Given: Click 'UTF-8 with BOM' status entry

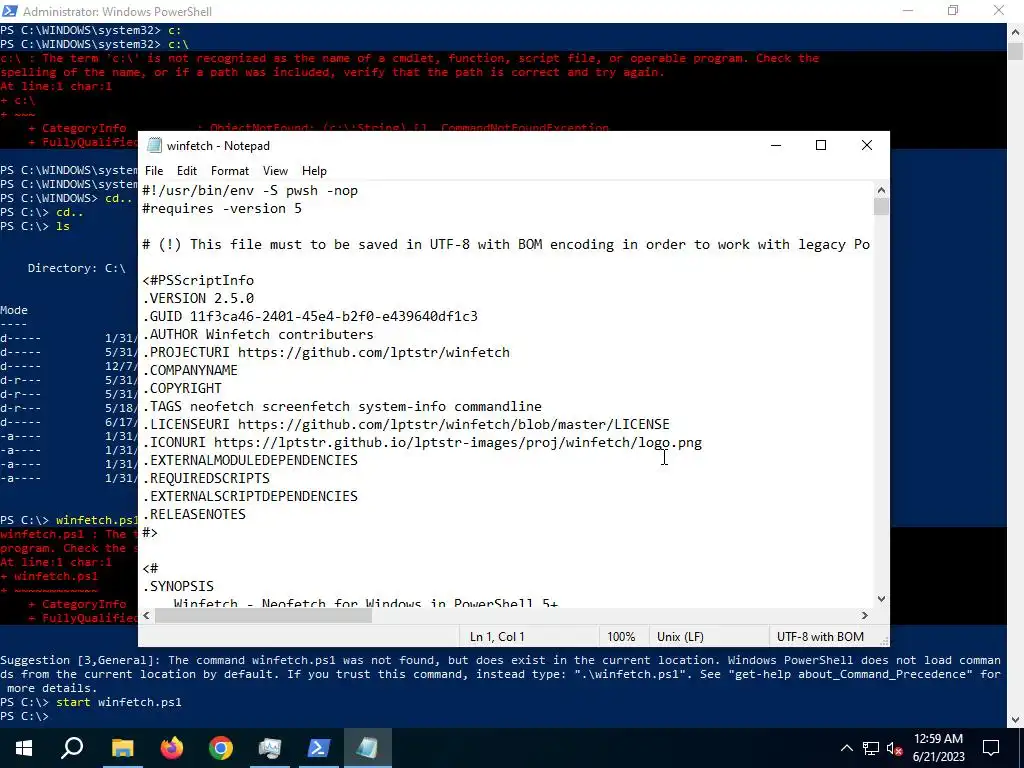Looking at the screenshot, I should [x=820, y=637].
